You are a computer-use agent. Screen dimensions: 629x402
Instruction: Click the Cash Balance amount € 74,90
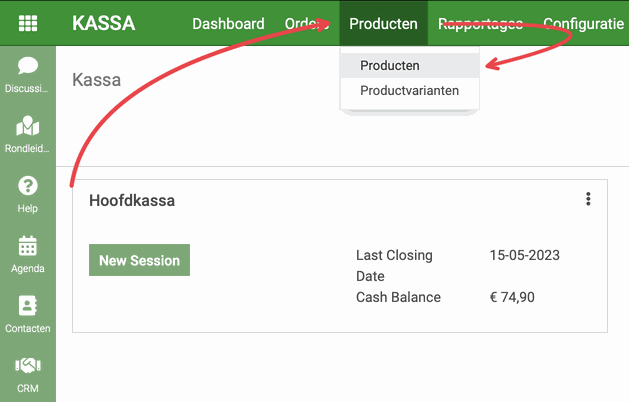(x=512, y=297)
